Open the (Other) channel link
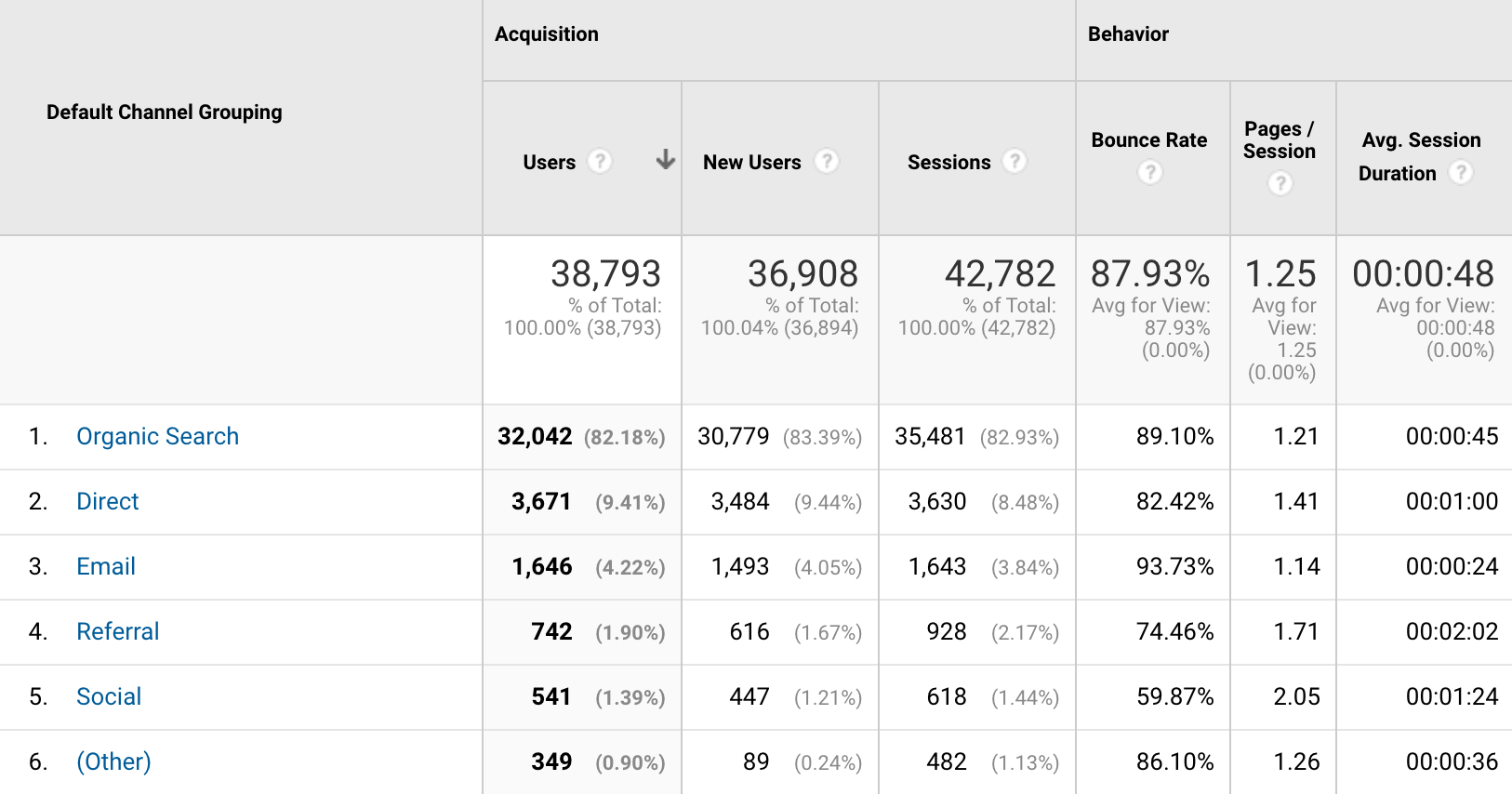 coord(113,762)
